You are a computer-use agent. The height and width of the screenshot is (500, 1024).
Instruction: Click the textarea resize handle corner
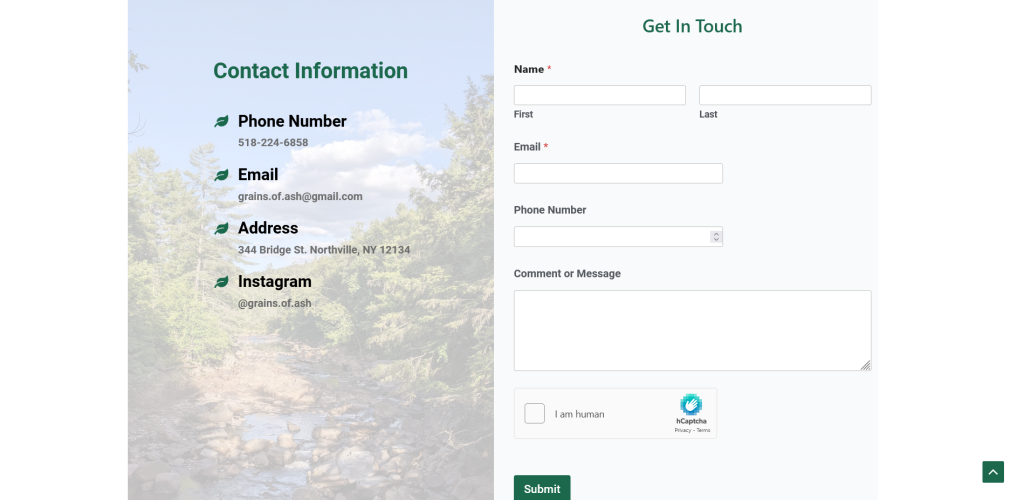pyautogui.click(x=865, y=365)
